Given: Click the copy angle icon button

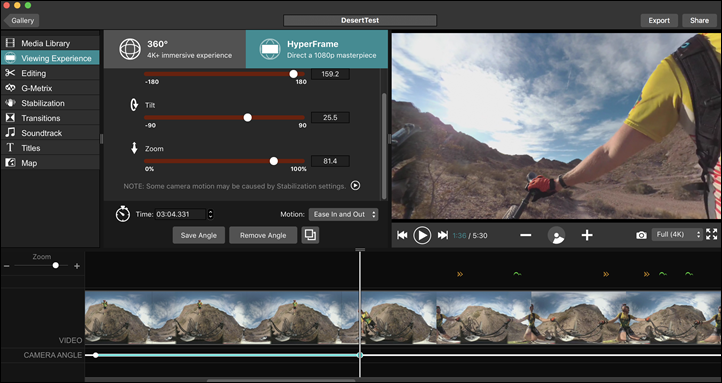Looking at the screenshot, I should click(310, 235).
